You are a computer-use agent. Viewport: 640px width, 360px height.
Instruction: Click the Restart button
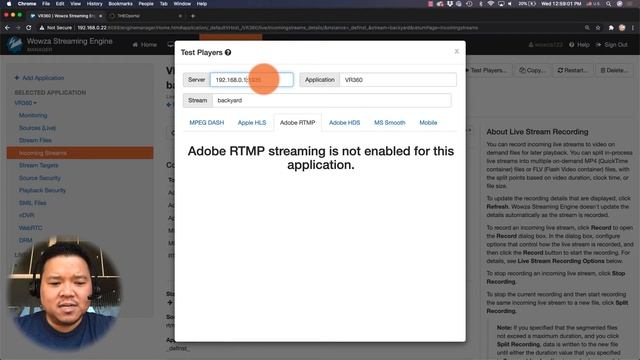[572, 70]
